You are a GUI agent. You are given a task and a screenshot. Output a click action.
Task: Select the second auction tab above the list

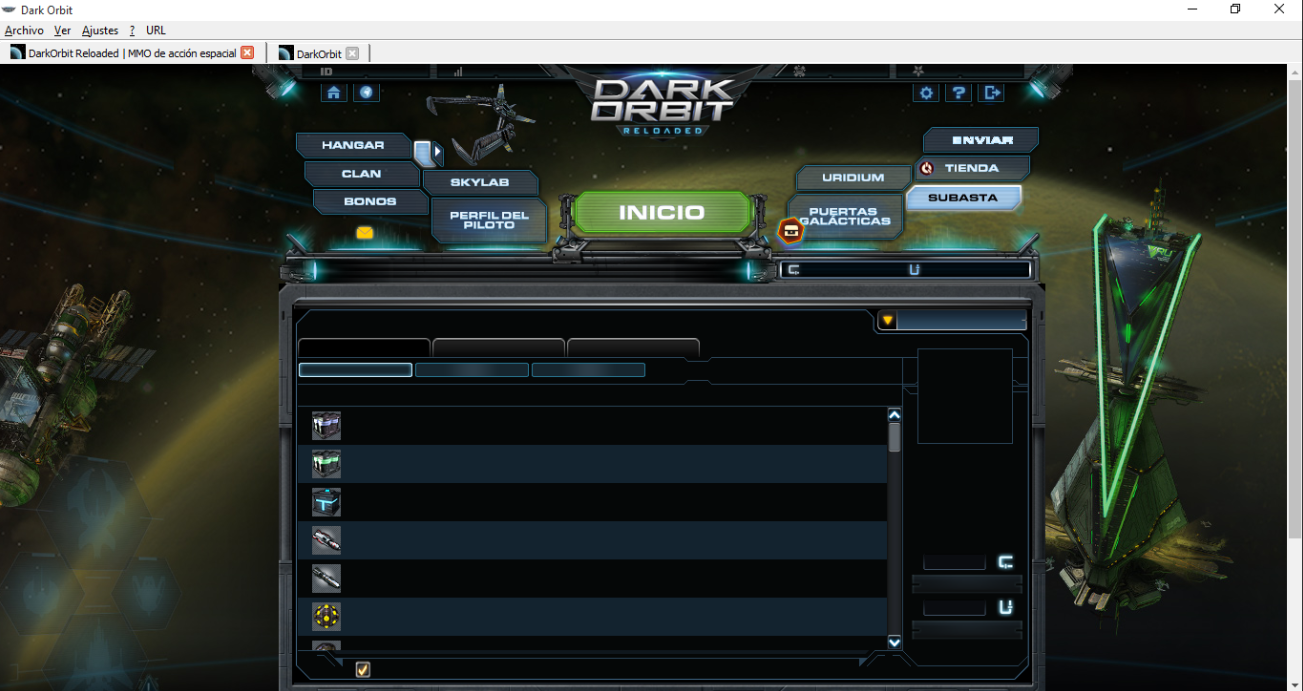[x=499, y=348]
